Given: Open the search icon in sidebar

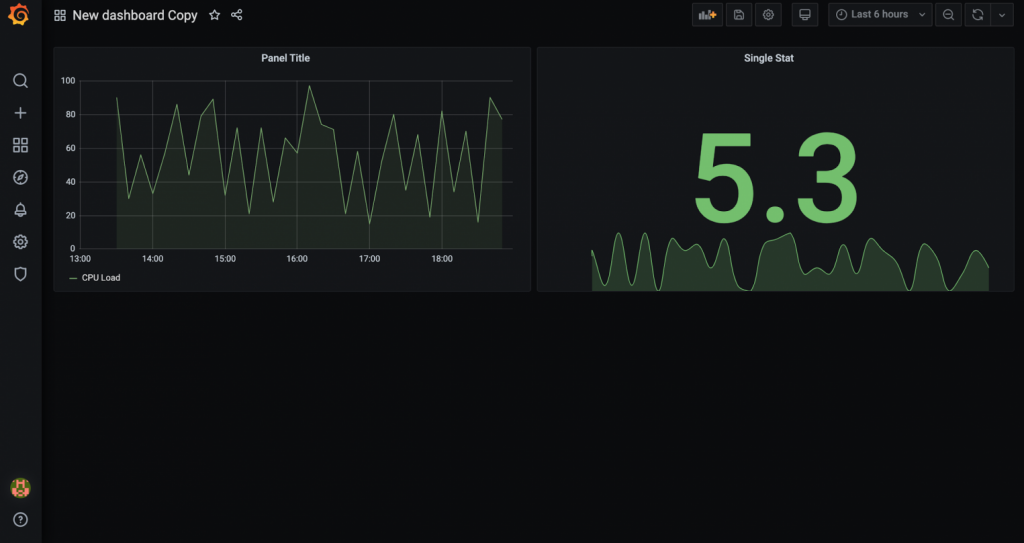Looking at the screenshot, I should 20,81.
